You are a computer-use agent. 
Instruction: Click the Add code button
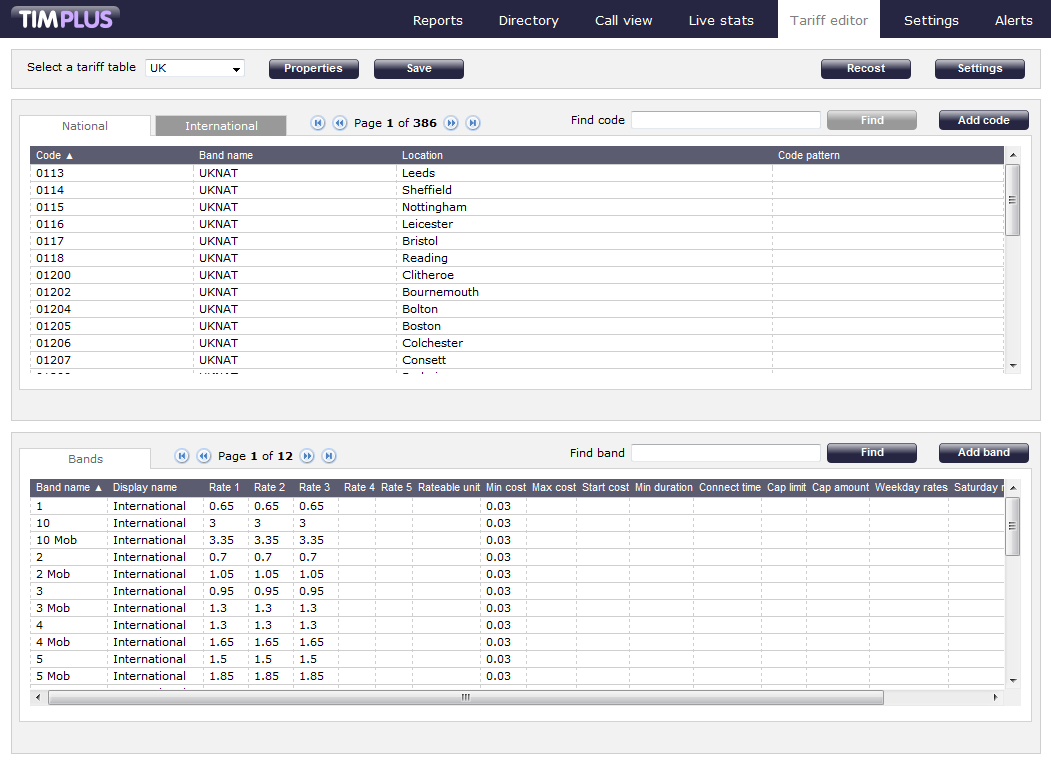point(983,120)
